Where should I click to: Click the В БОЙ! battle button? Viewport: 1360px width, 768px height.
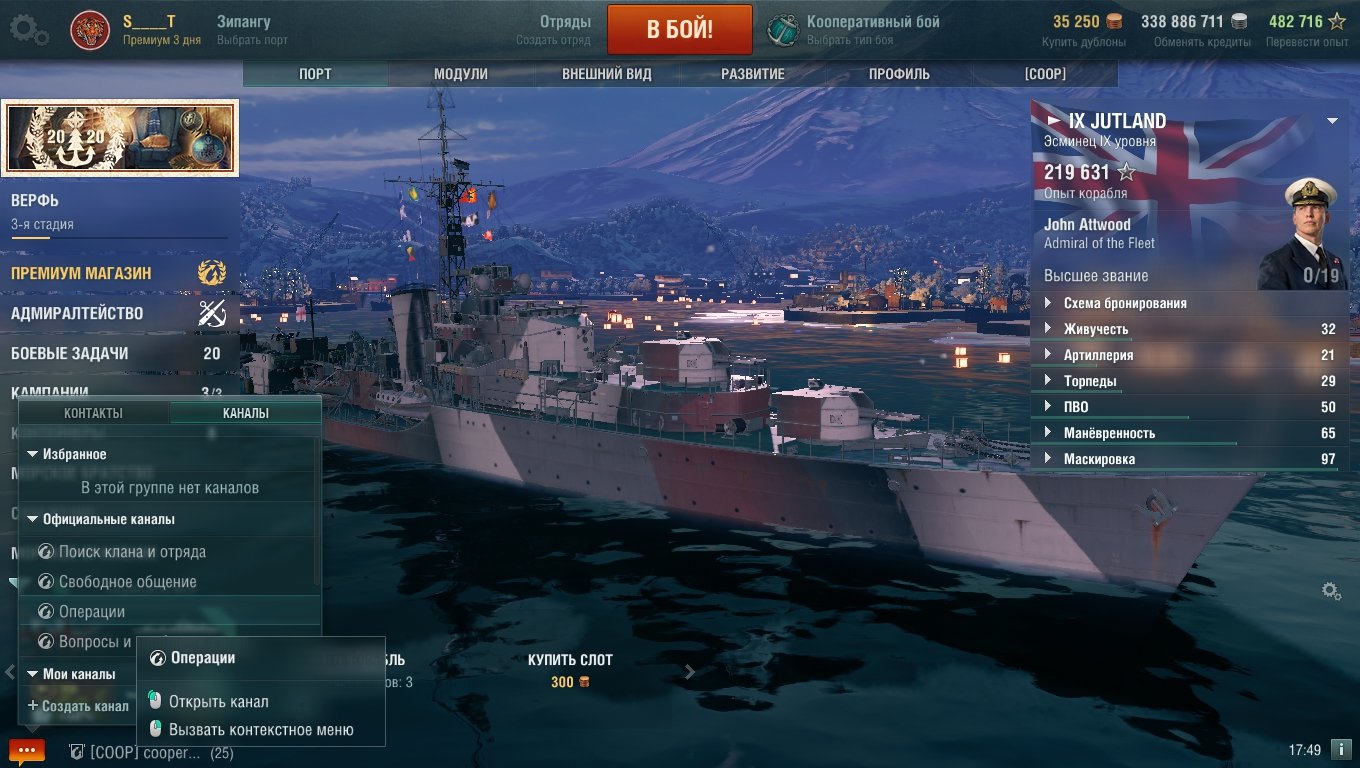click(680, 29)
